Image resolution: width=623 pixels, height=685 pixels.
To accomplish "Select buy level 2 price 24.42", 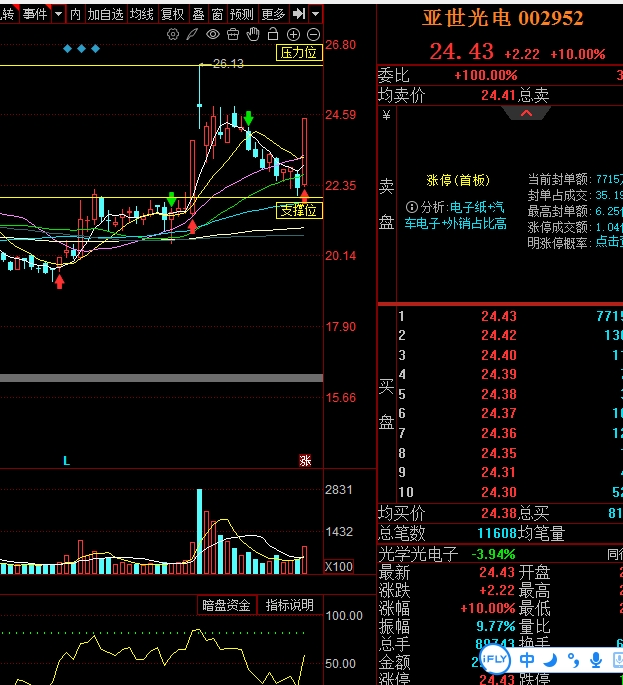I will [x=498, y=335].
